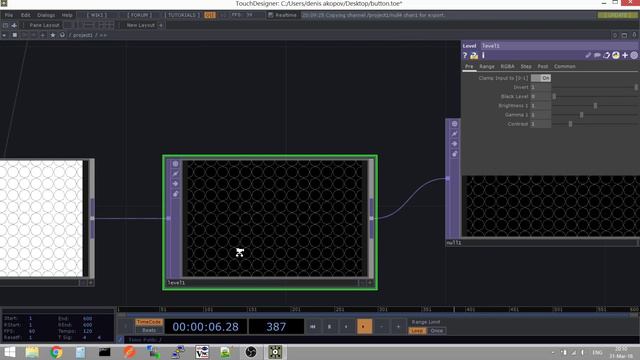Toggle lock flag on null1 node
This screenshot has width=640, height=360.
[454, 154]
